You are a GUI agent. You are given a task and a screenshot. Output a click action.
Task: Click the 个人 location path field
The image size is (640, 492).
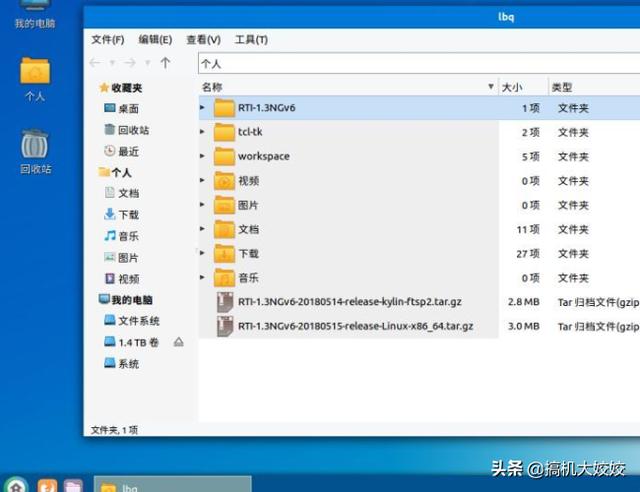(419, 64)
